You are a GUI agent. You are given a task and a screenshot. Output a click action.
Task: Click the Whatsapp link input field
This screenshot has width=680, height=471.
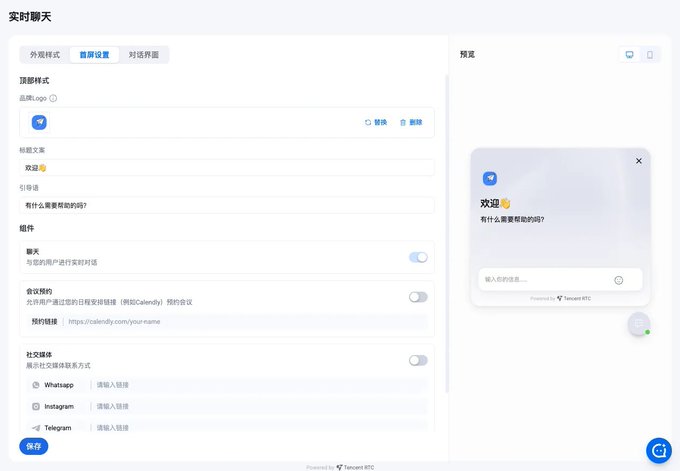coord(259,385)
